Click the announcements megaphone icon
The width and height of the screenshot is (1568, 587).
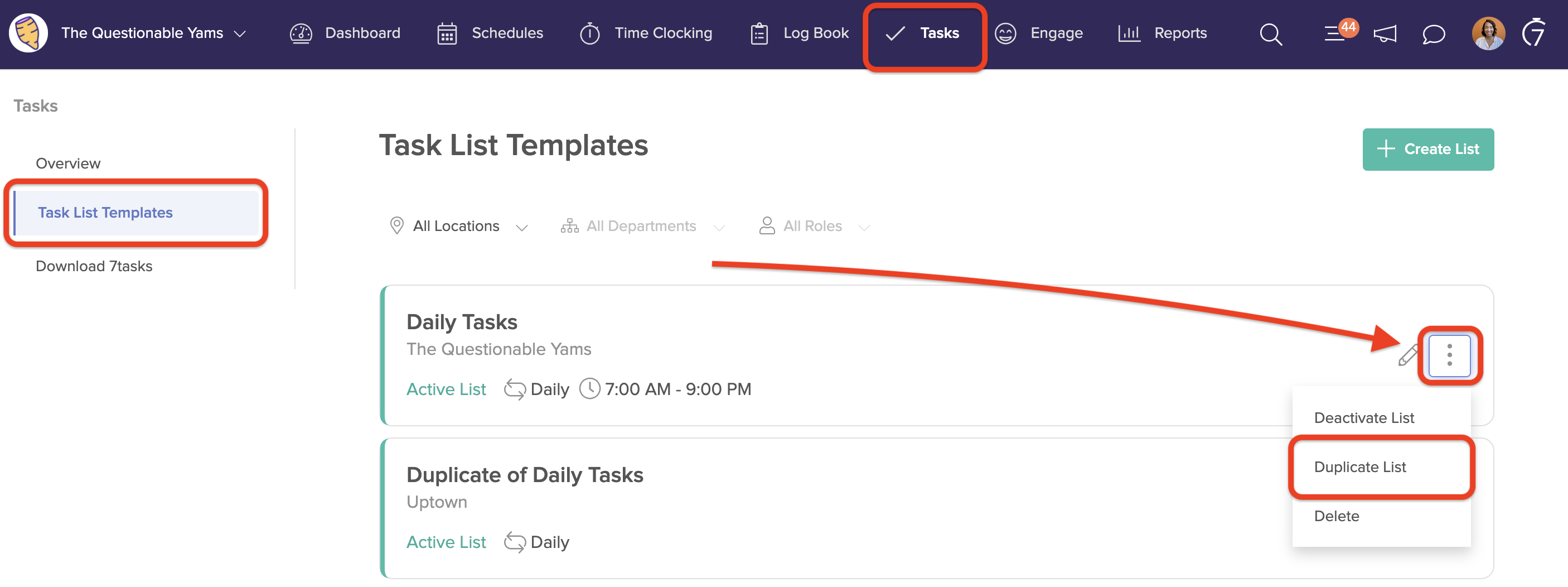point(1385,34)
